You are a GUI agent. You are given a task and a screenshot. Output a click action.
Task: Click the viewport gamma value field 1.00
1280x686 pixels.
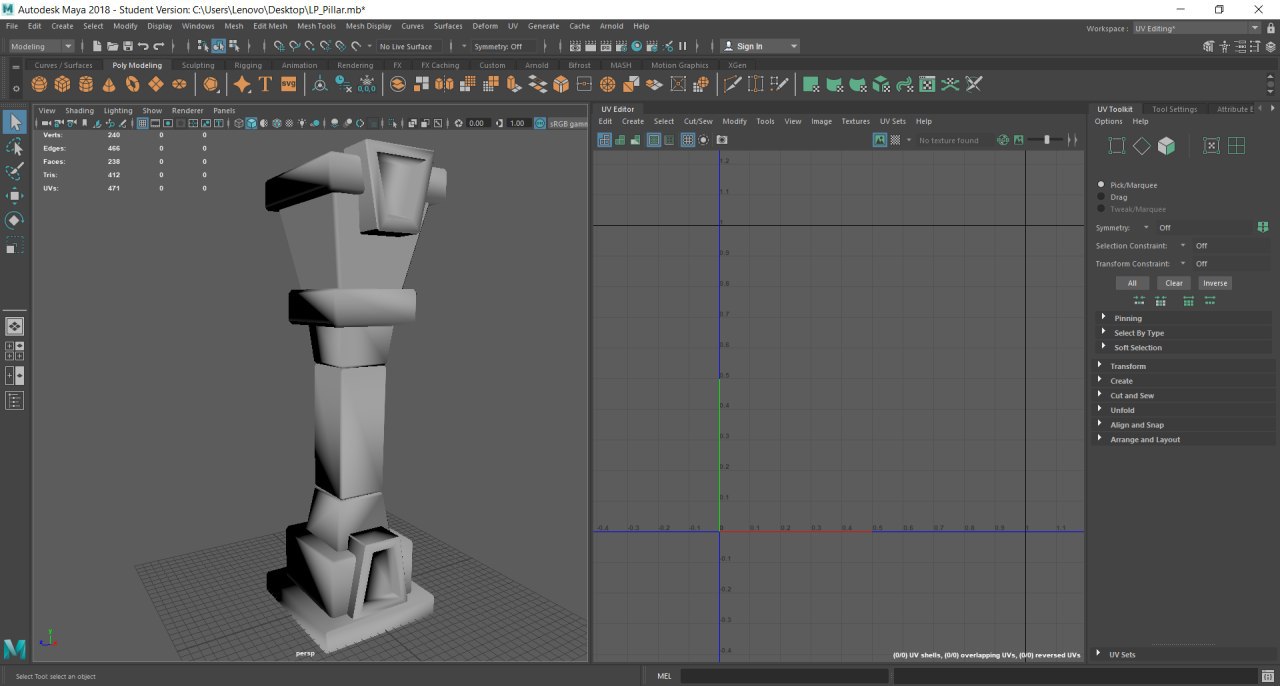[518, 123]
